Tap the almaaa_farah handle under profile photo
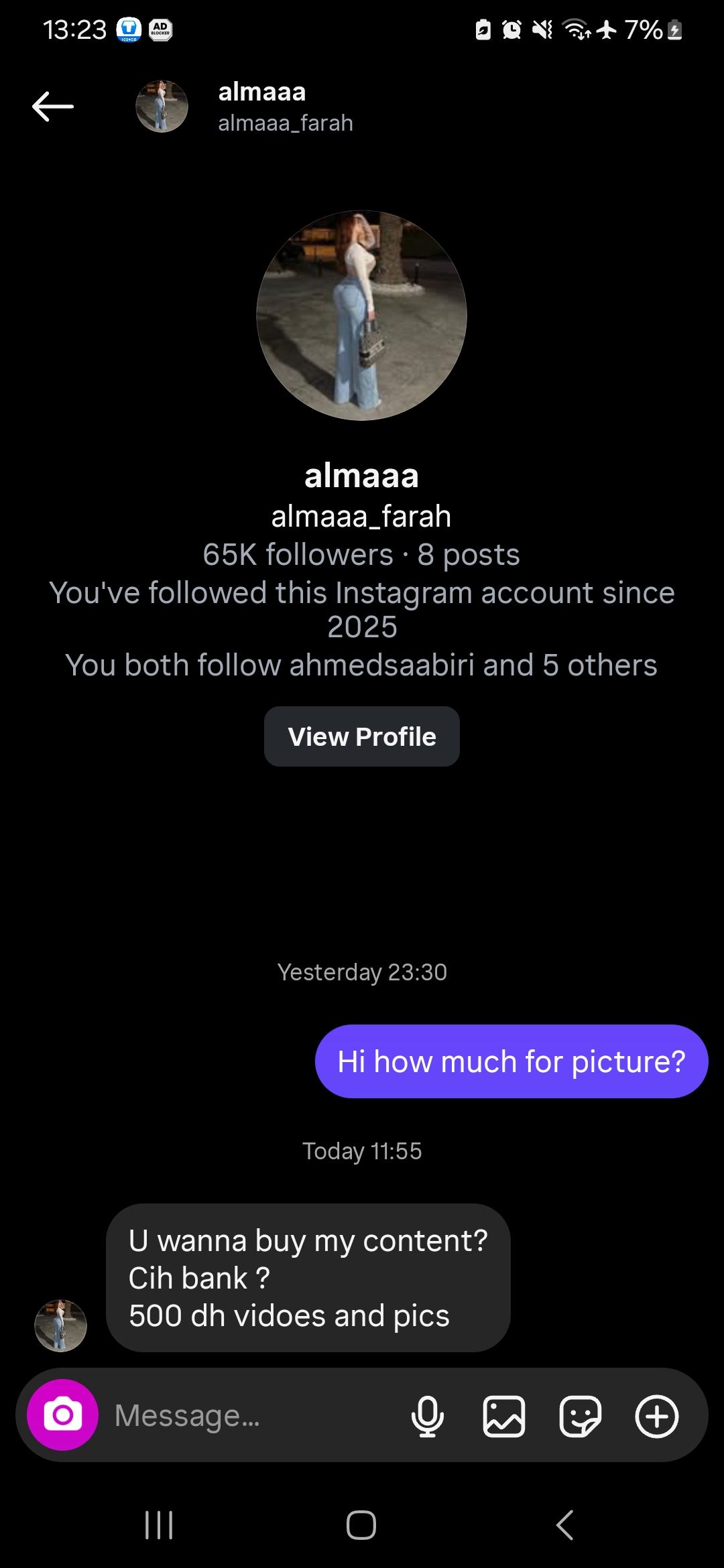This screenshot has width=724, height=1568. [x=361, y=517]
